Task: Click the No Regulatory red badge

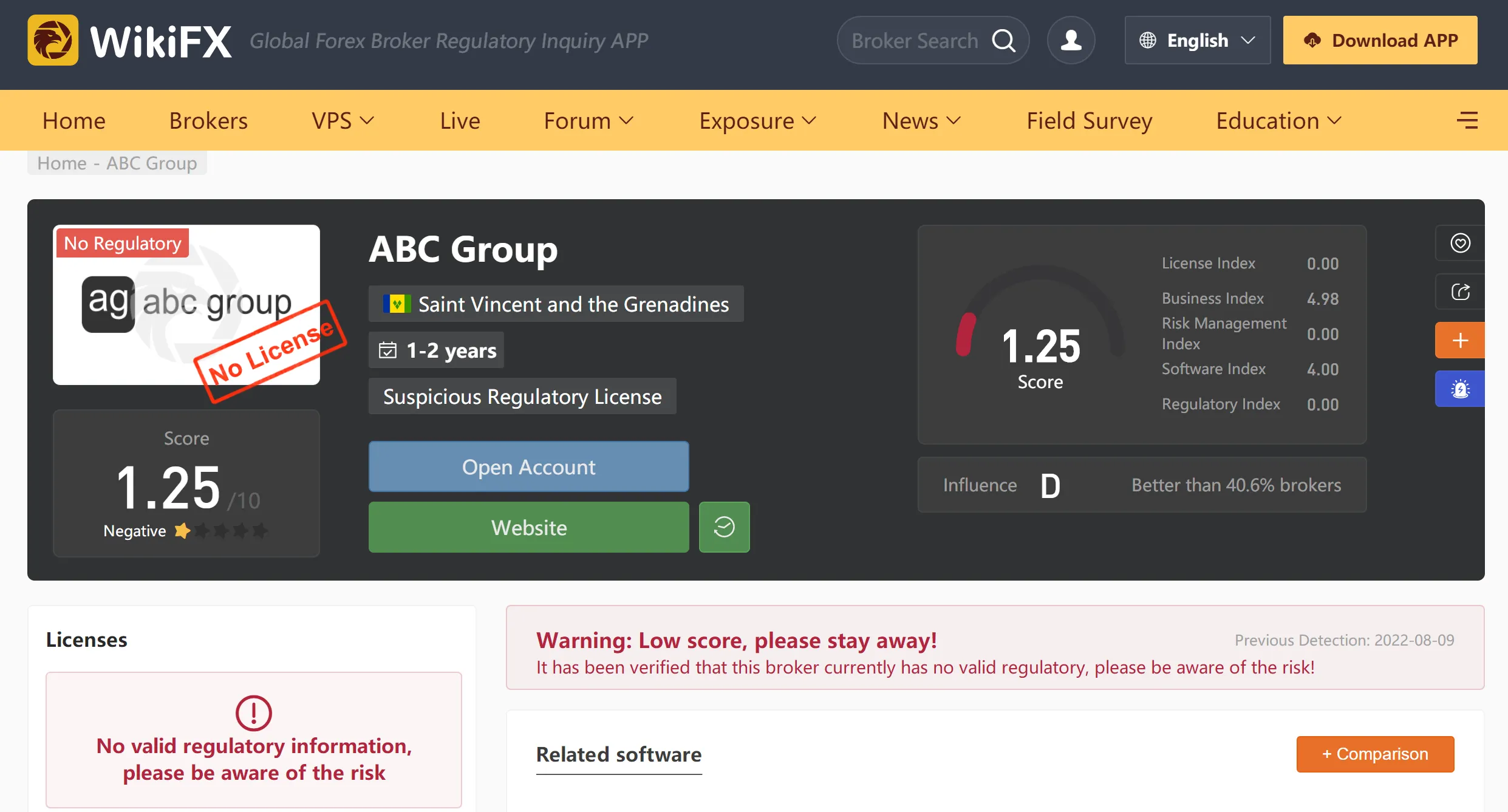Action: pos(123,243)
